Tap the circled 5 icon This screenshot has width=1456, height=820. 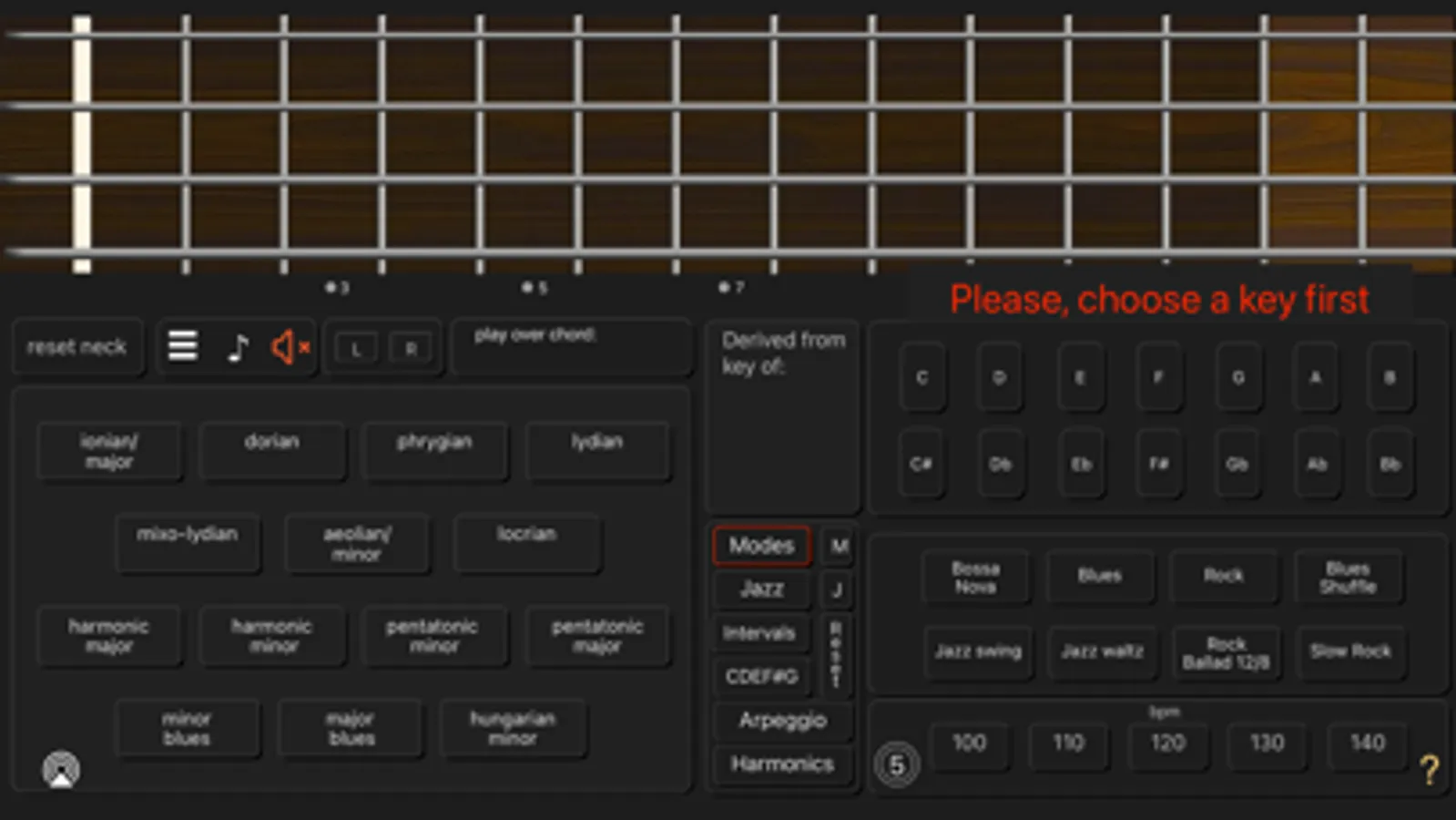pyautogui.click(x=896, y=764)
